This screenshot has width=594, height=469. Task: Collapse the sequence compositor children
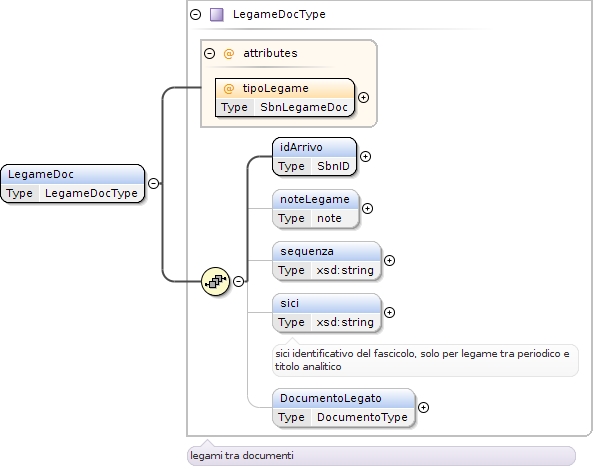[238, 281]
